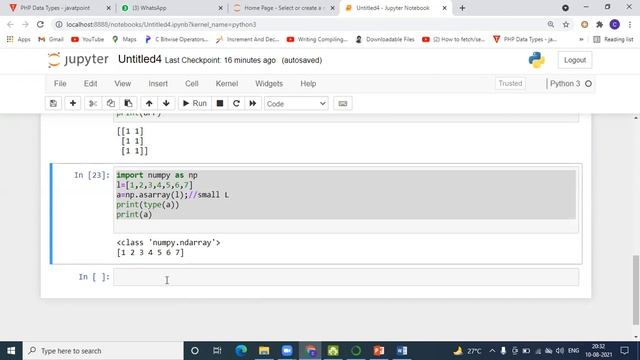Image resolution: width=640 pixels, height=360 pixels.
Task: Open the Cell menu
Action: pos(191,84)
